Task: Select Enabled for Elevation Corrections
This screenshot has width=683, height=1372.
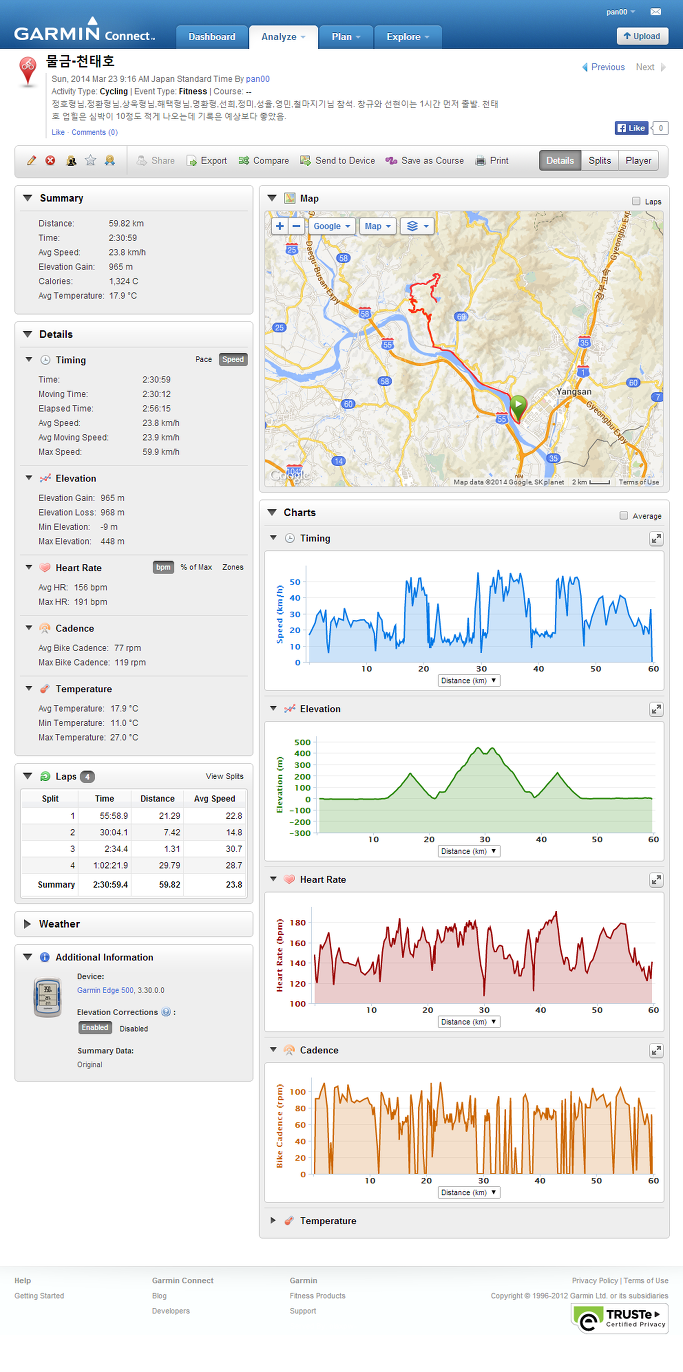Action: point(95,1028)
